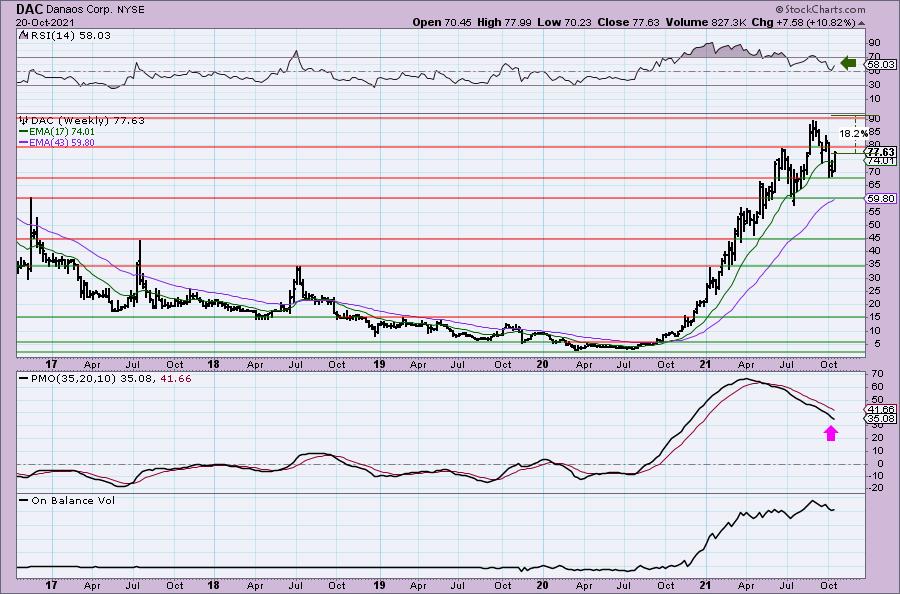The height and width of the screenshot is (594, 900).
Task: Select the RSI(14) 58.03 indicator label
Action: [x=69, y=35]
